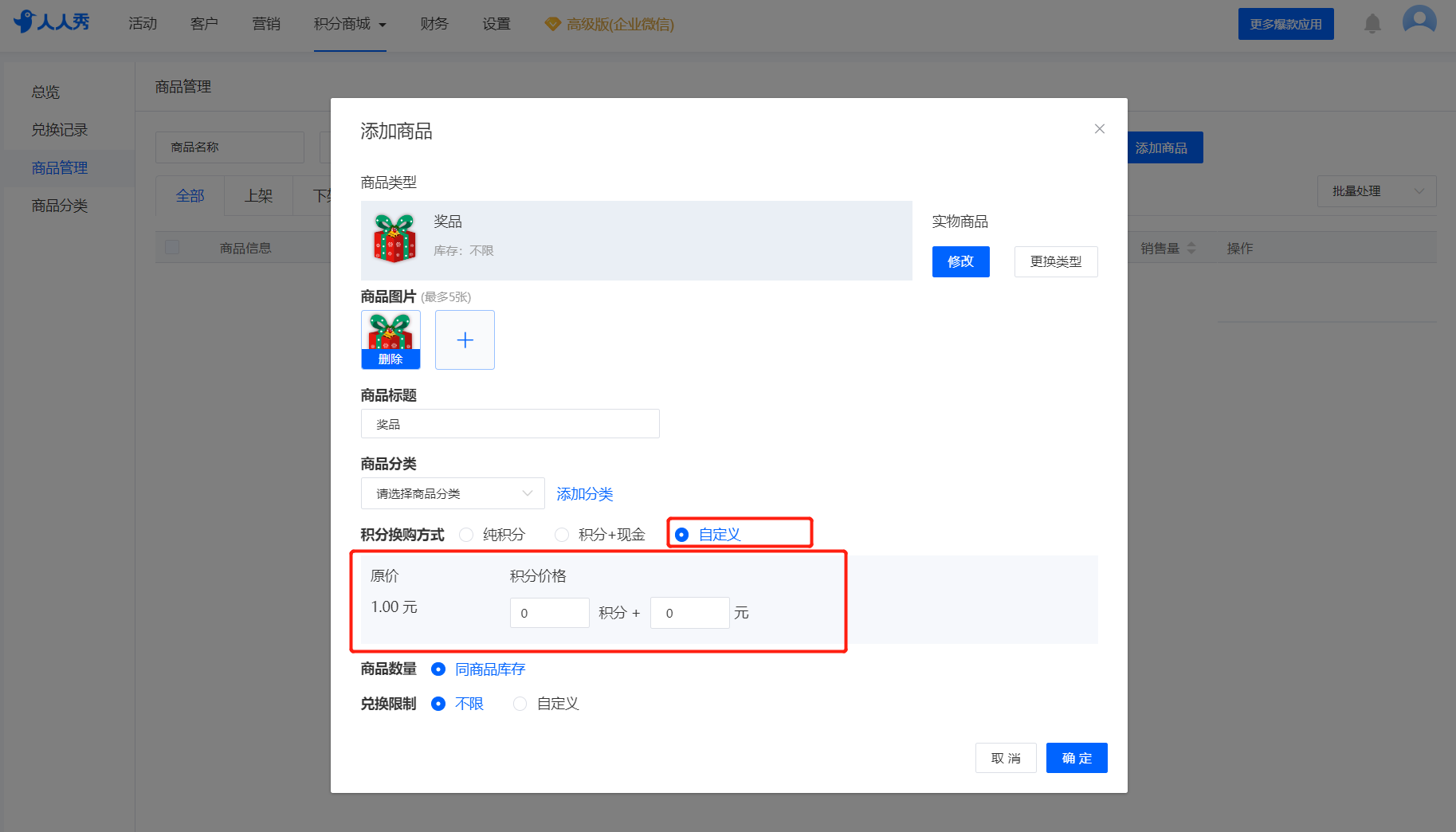Select 不限 exchange limit radio
Screen dimensions: 1456x832
point(438,704)
